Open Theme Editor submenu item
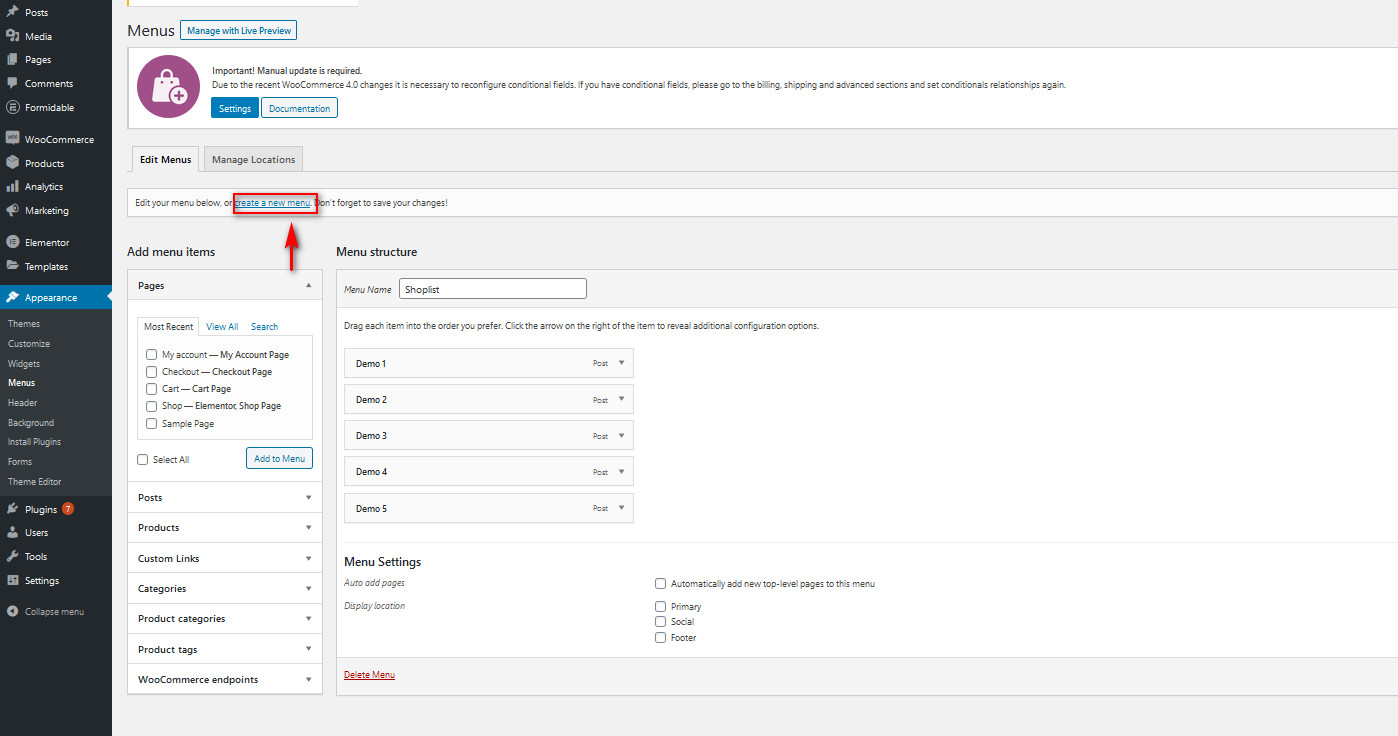Image resolution: width=1398 pixels, height=736 pixels. click(35, 482)
